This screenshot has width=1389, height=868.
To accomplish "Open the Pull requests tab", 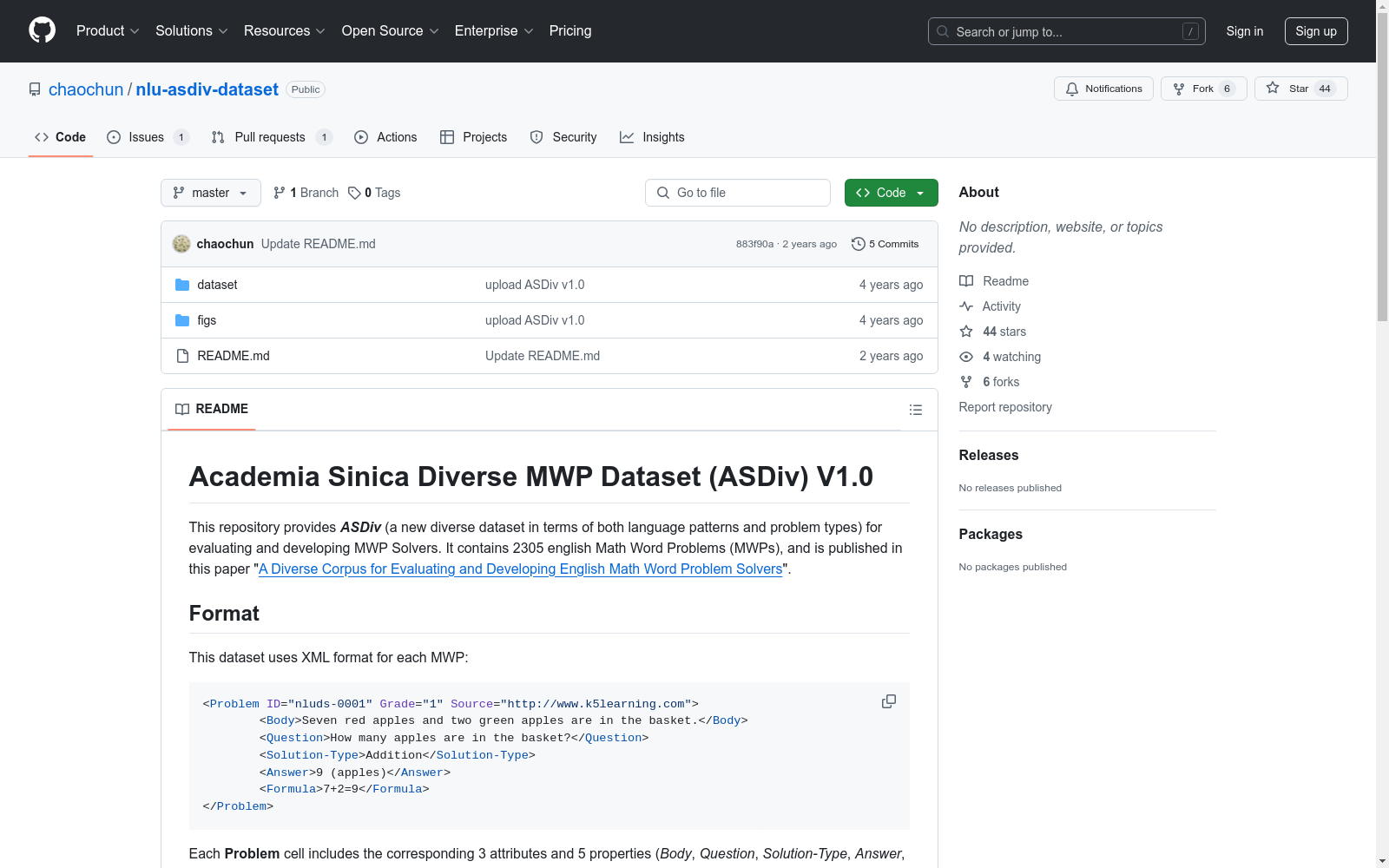I will [272, 137].
